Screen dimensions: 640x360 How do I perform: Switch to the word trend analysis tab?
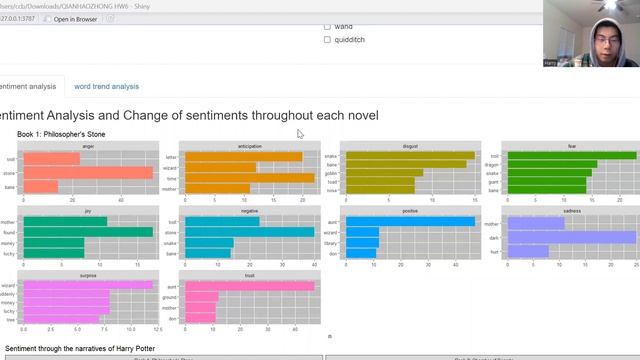tap(107, 87)
